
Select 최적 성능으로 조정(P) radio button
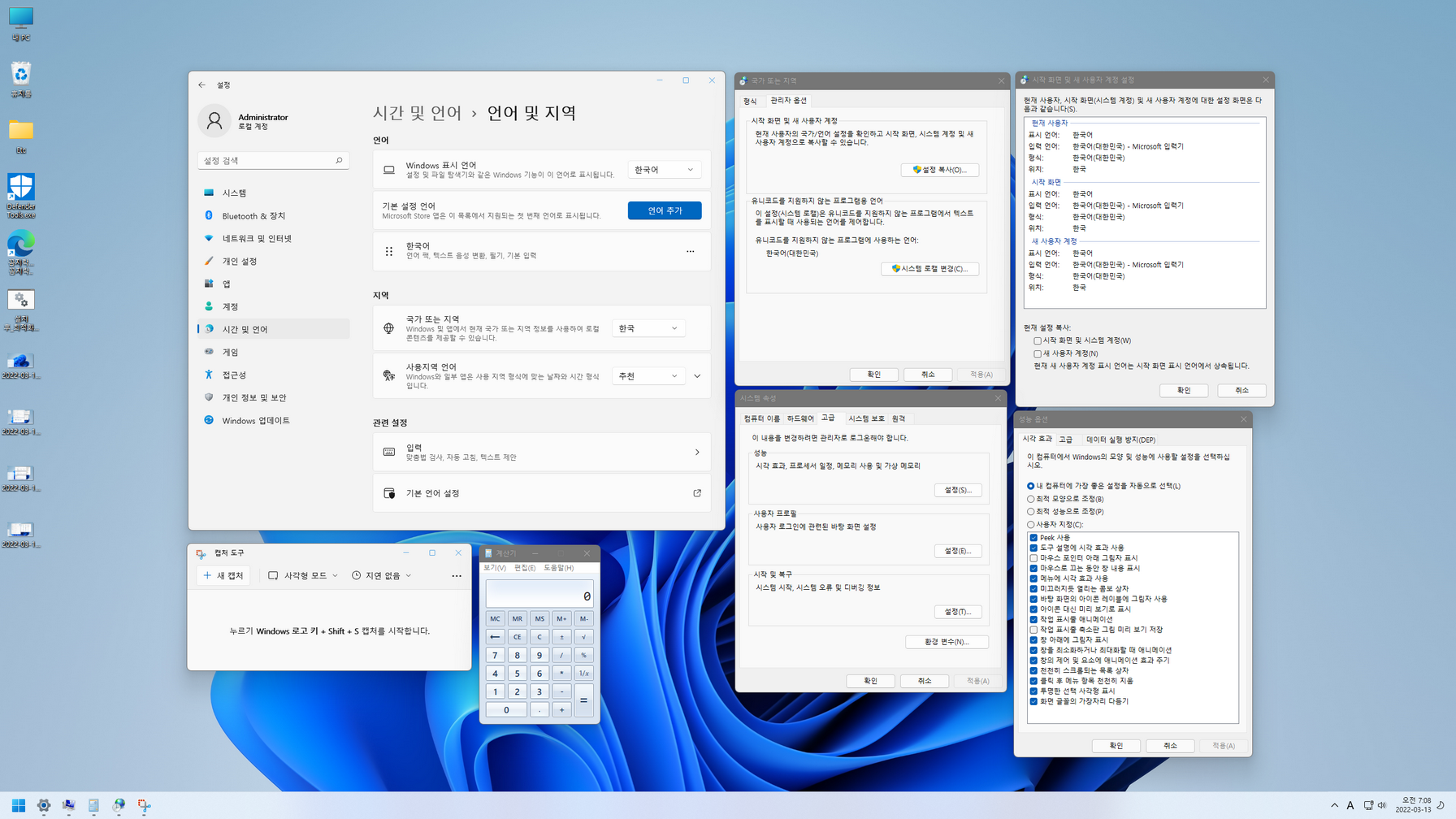tap(1031, 512)
